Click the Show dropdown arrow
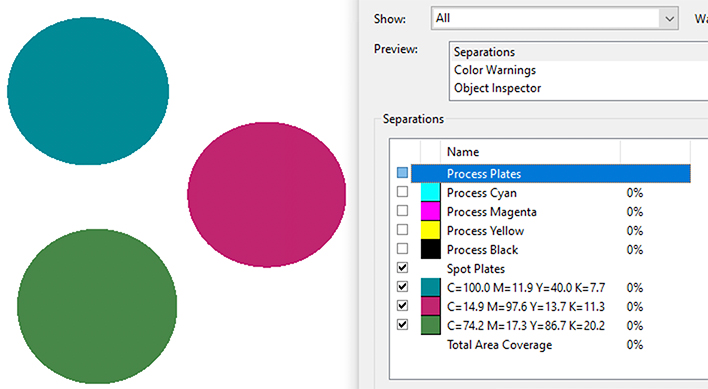Viewport: 708px width, 389px height. click(669, 19)
